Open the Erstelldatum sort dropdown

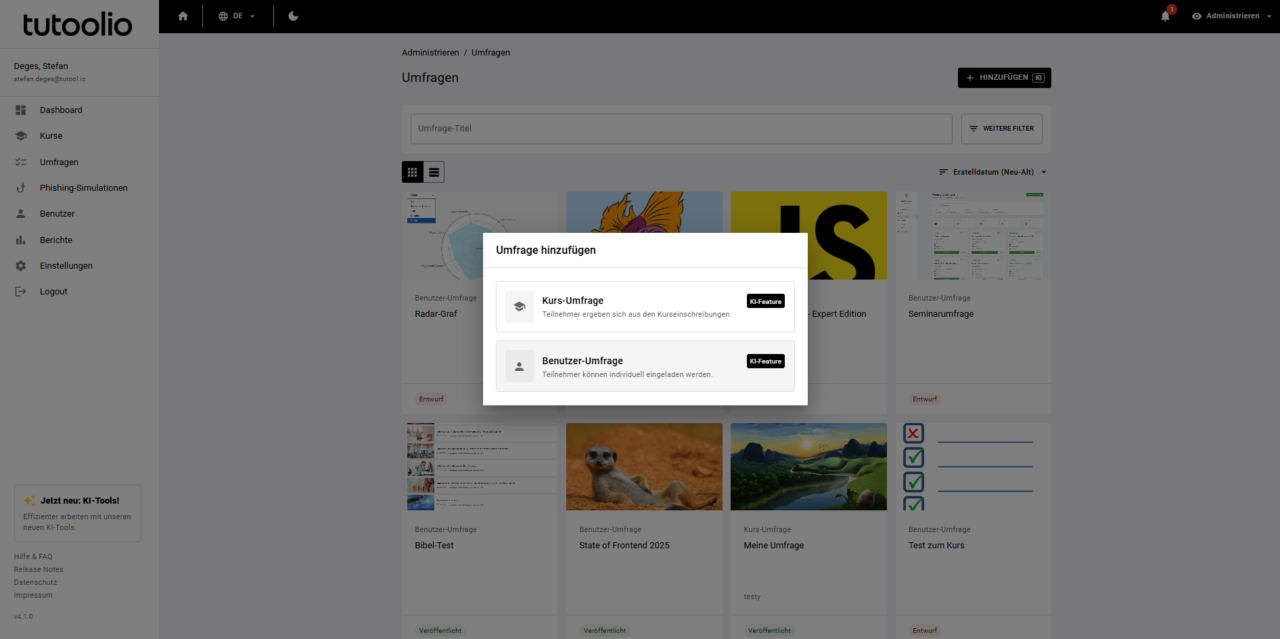(x=993, y=172)
